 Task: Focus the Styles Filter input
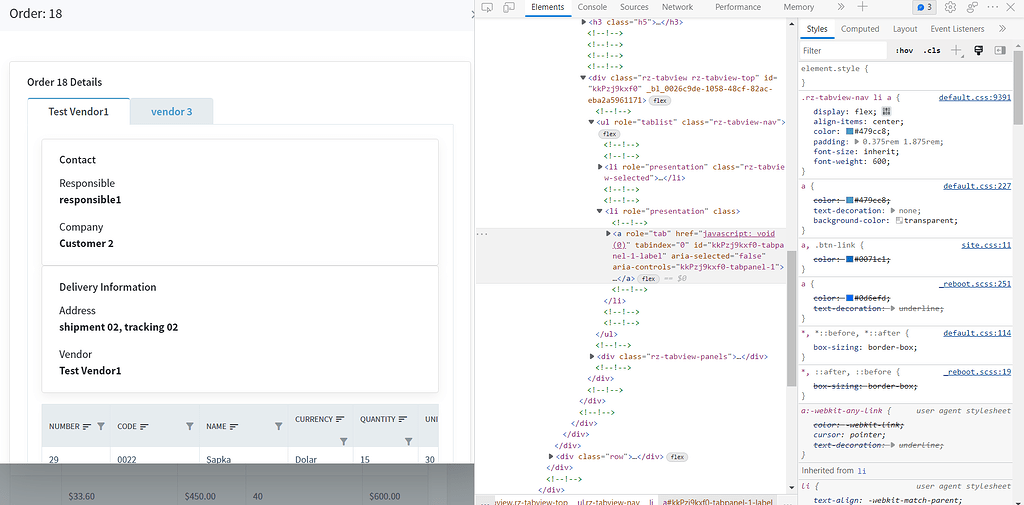(x=843, y=50)
